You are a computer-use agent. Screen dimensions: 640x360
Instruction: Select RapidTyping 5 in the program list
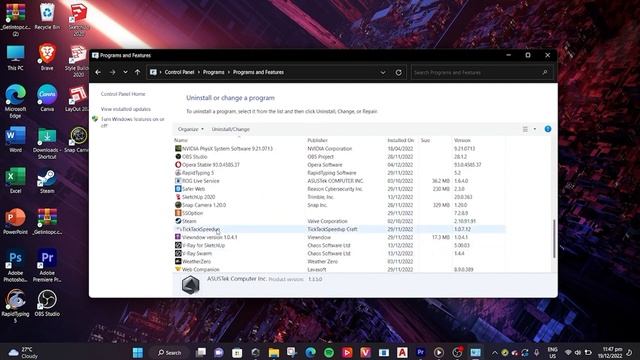340,173
